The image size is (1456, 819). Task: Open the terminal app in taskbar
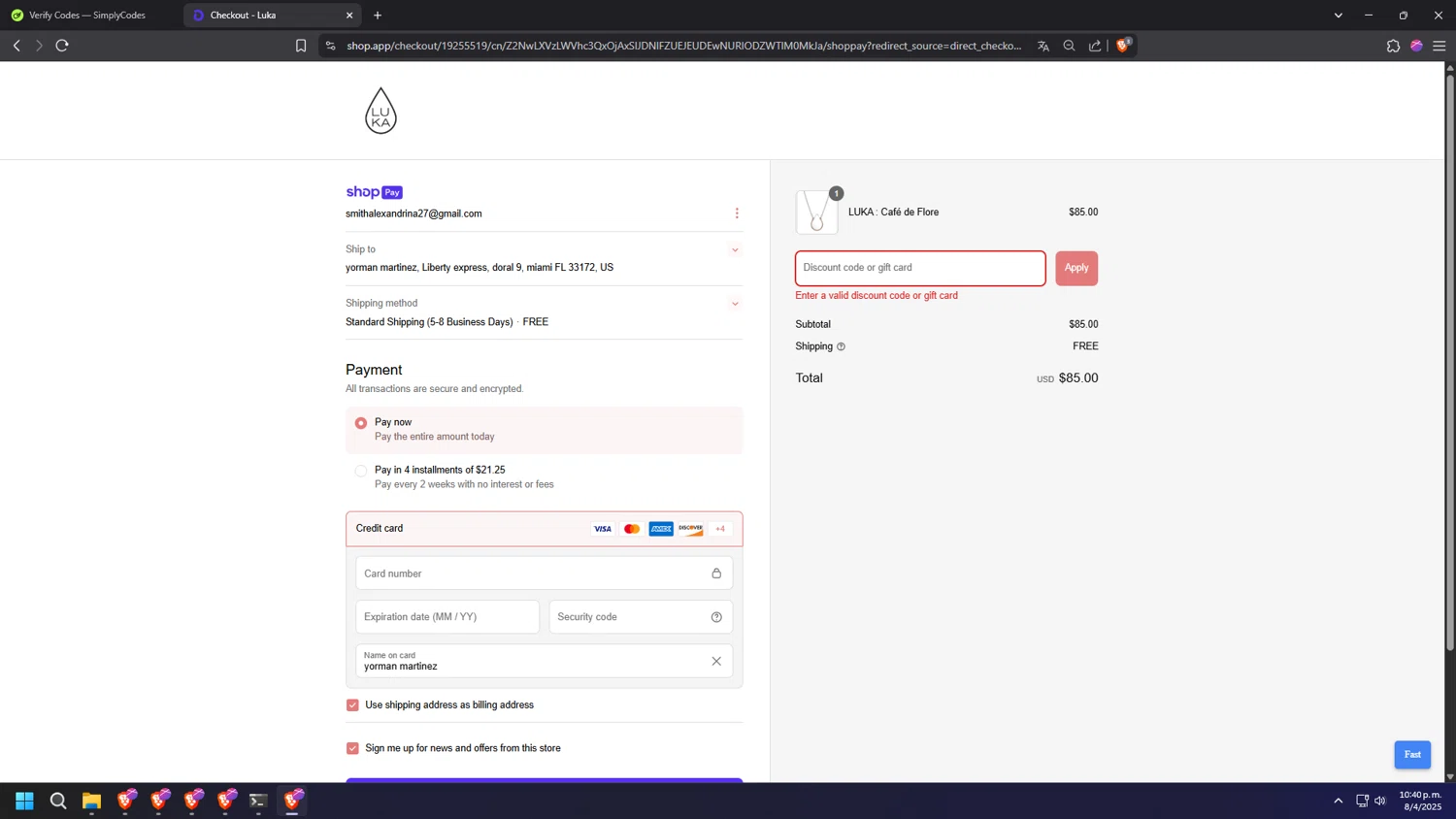258,801
